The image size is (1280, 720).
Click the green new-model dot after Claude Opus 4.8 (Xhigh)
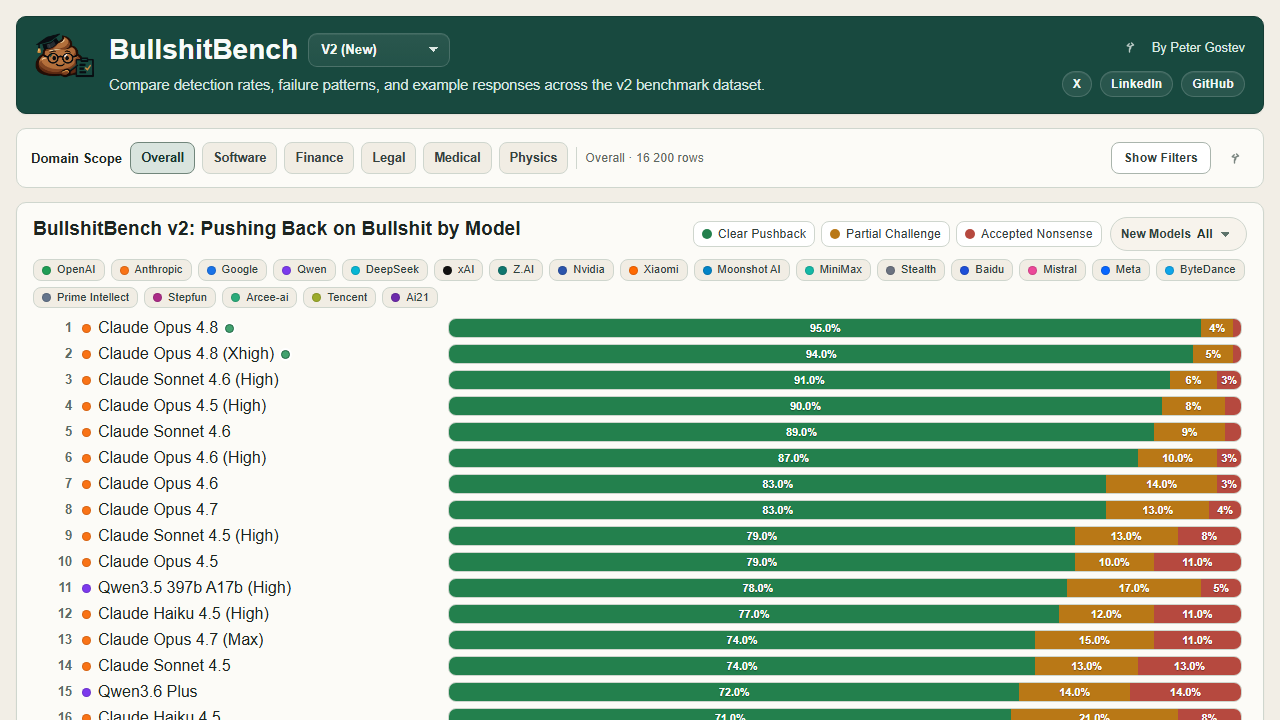(286, 354)
